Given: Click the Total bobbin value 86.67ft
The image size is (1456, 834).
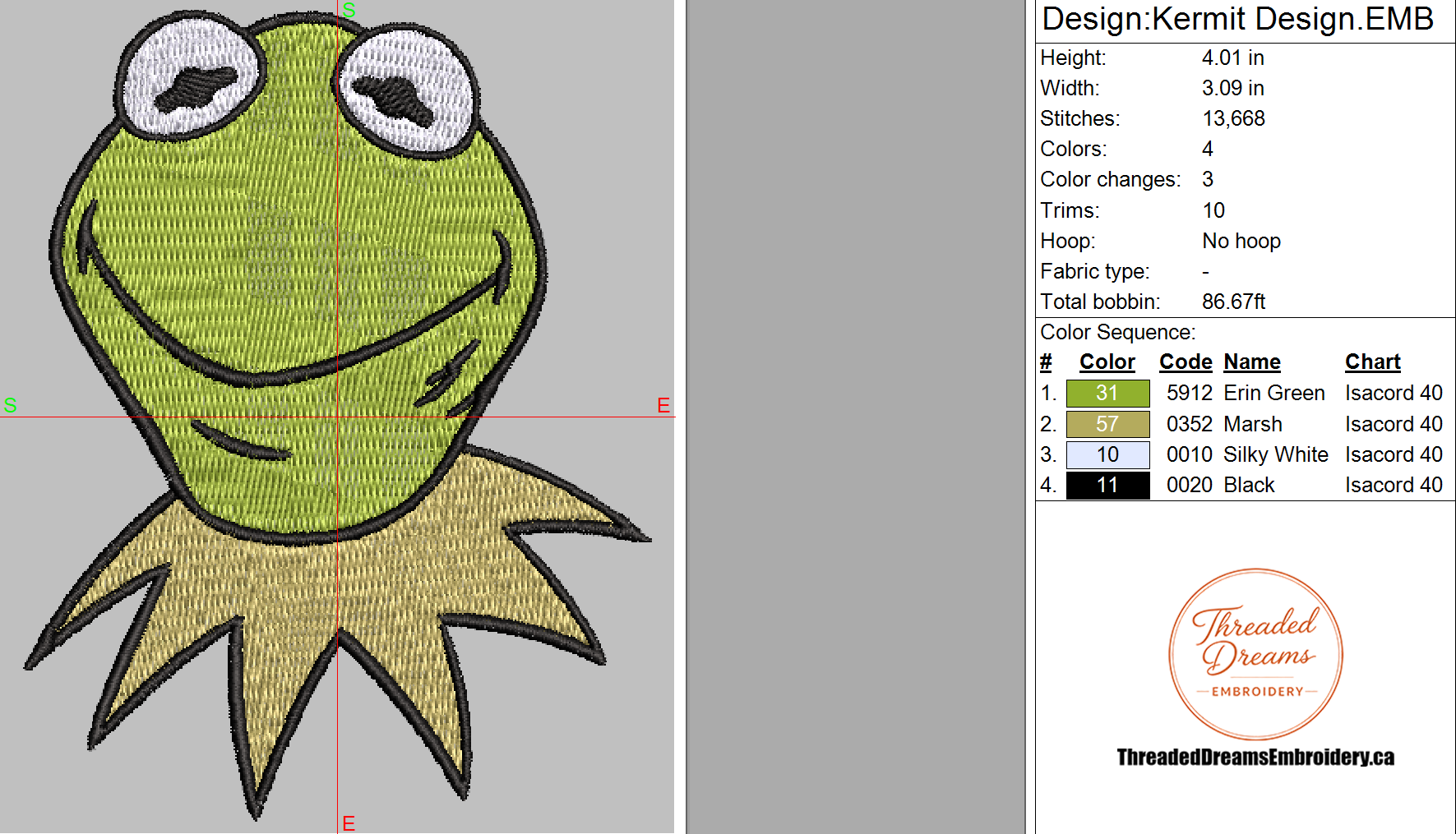Looking at the screenshot, I should (1233, 302).
